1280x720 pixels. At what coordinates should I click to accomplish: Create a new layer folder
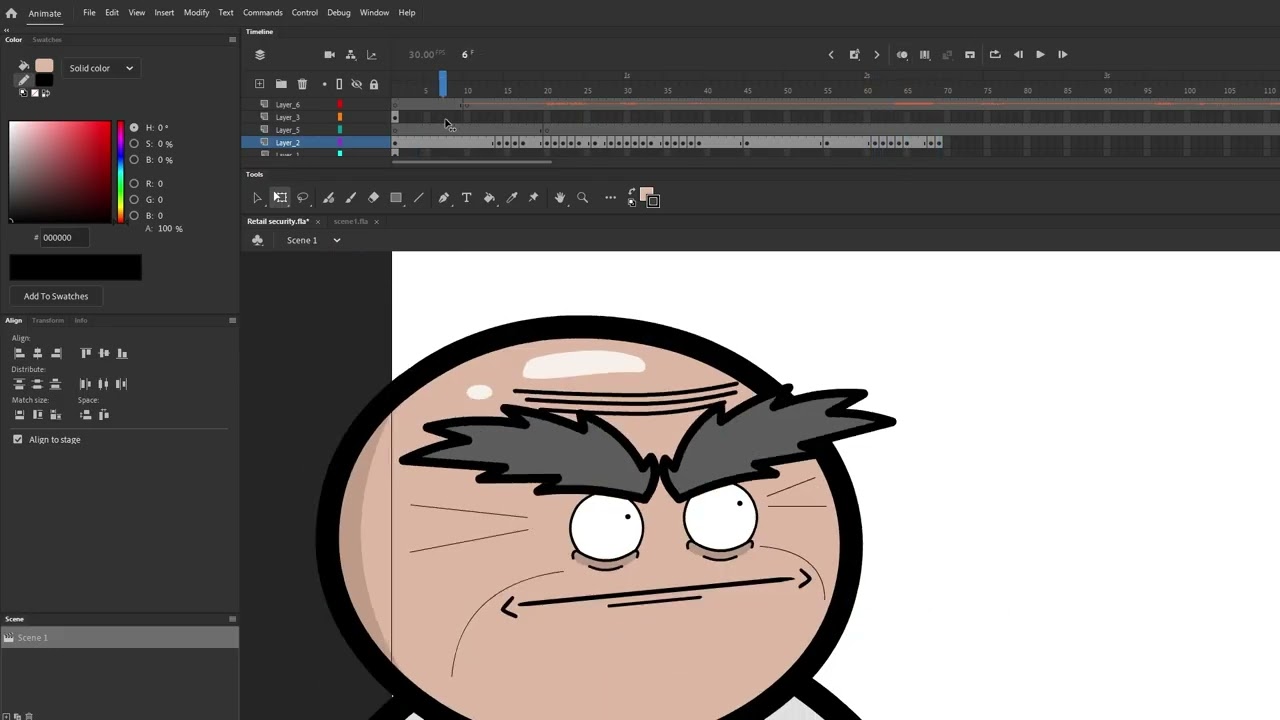click(x=281, y=84)
